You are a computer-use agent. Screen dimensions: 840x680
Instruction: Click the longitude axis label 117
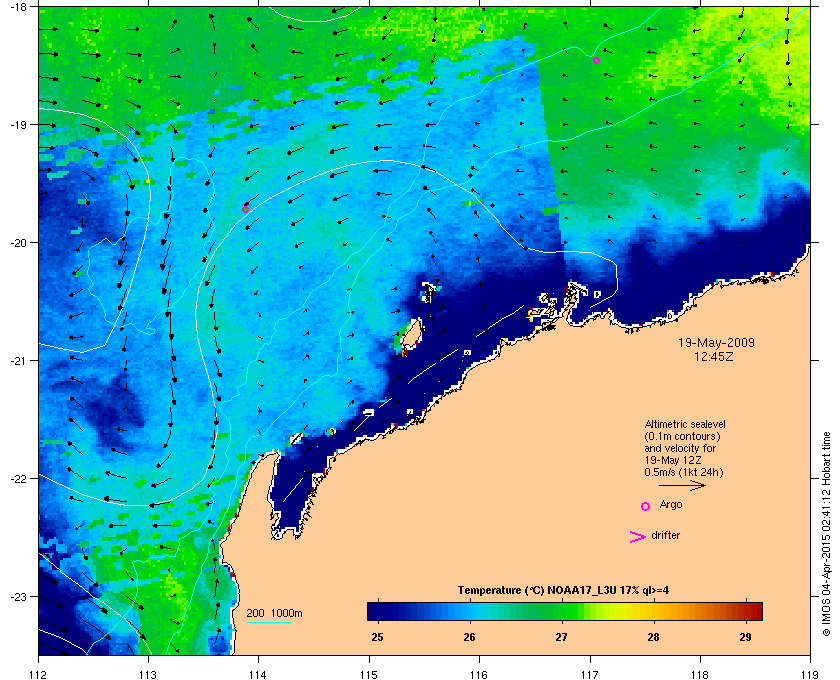tap(590, 674)
